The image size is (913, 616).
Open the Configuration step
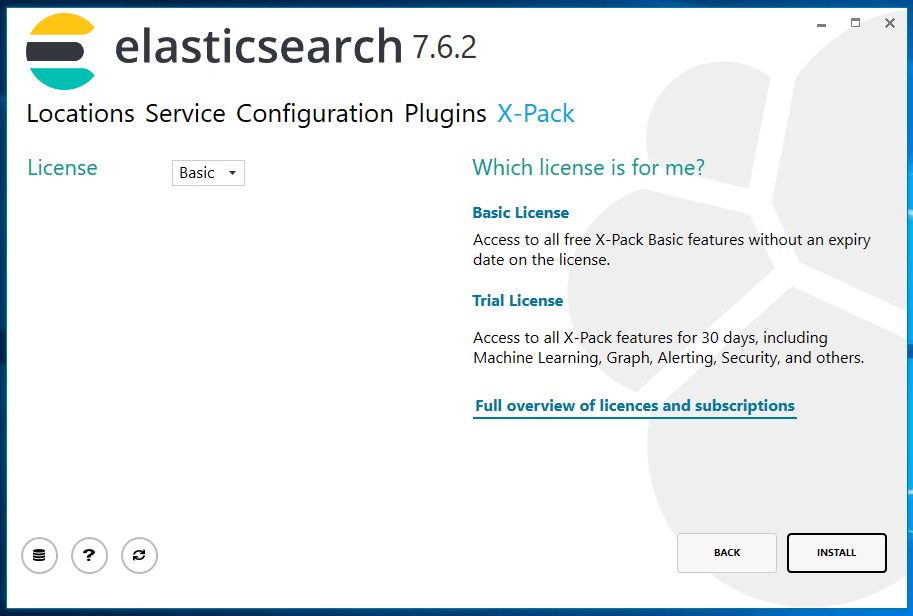click(314, 114)
